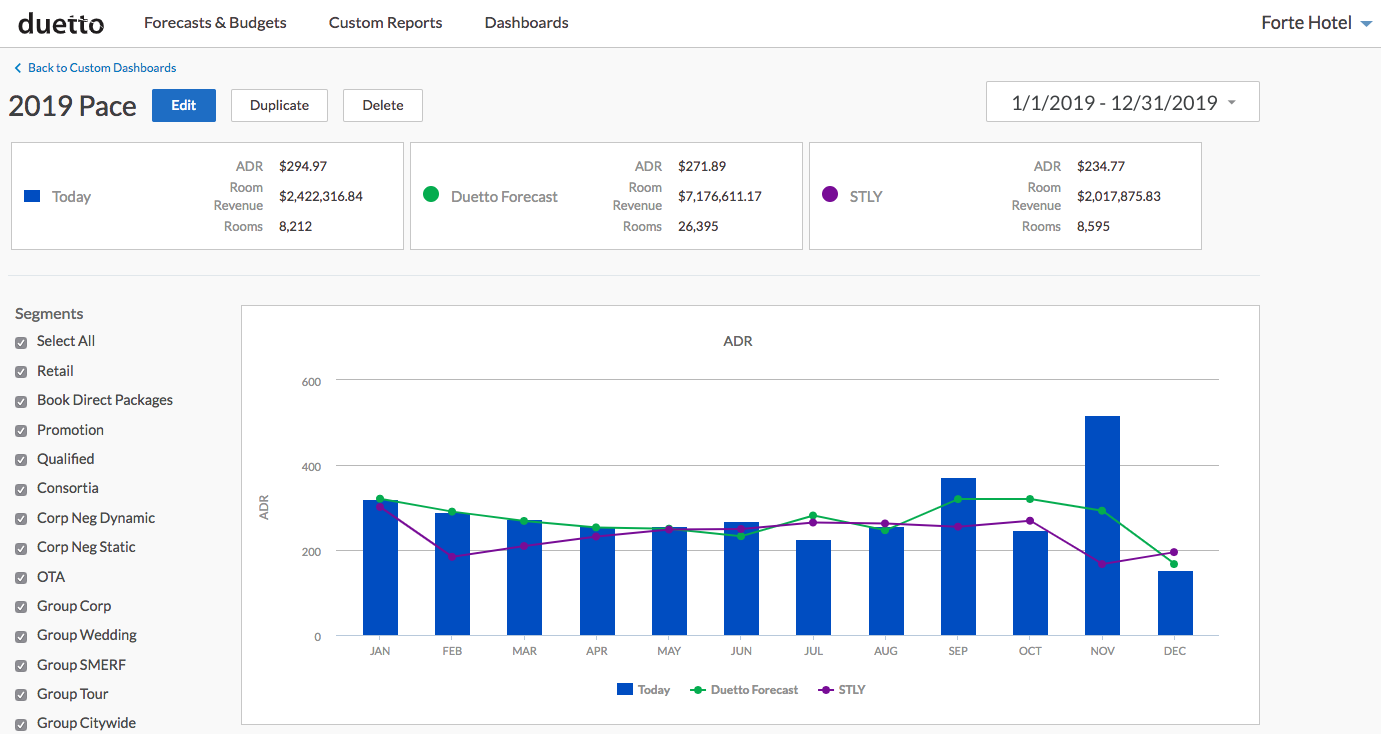1381x734 pixels.
Task: Click the back chevron arrow icon
Action: [17, 68]
